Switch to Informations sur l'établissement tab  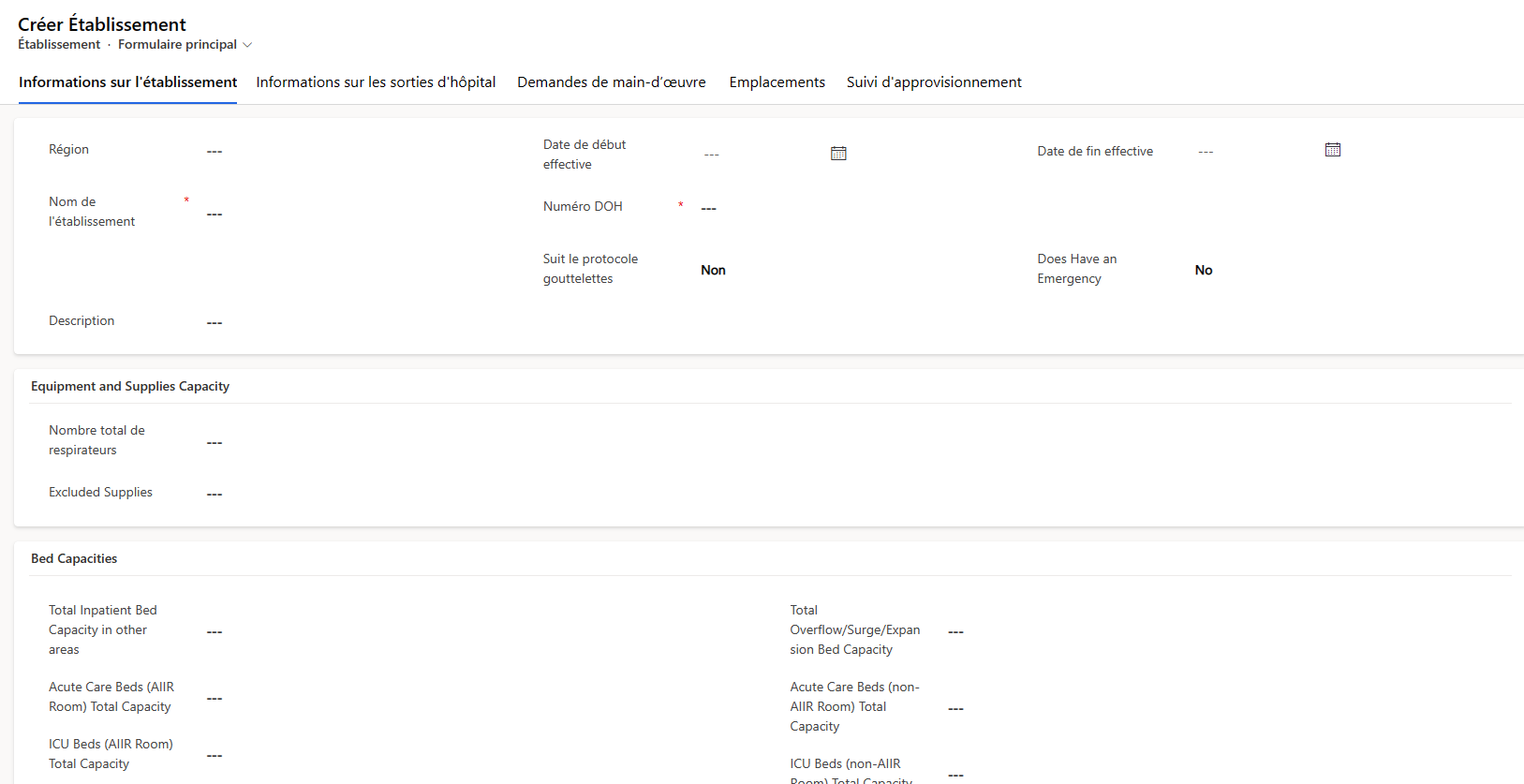point(127,82)
